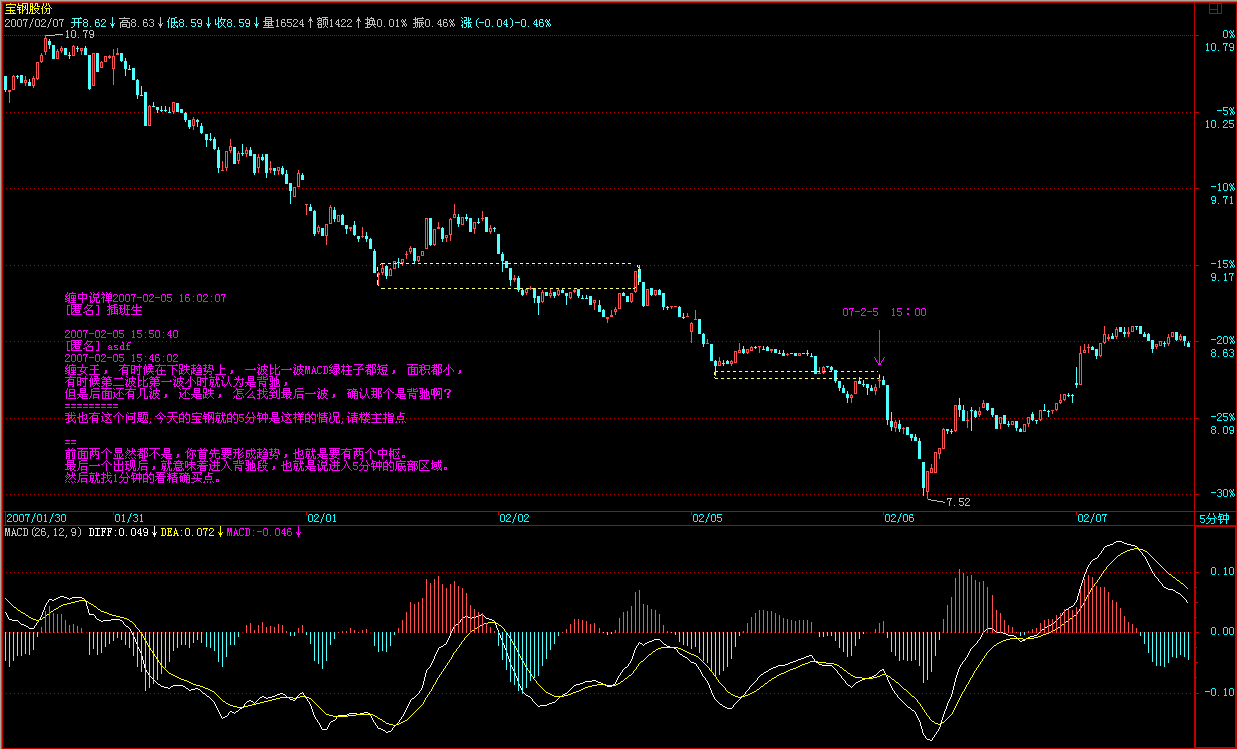Click the 07-2-5 15:00 annotation label
The image size is (1237, 749).
(884, 312)
